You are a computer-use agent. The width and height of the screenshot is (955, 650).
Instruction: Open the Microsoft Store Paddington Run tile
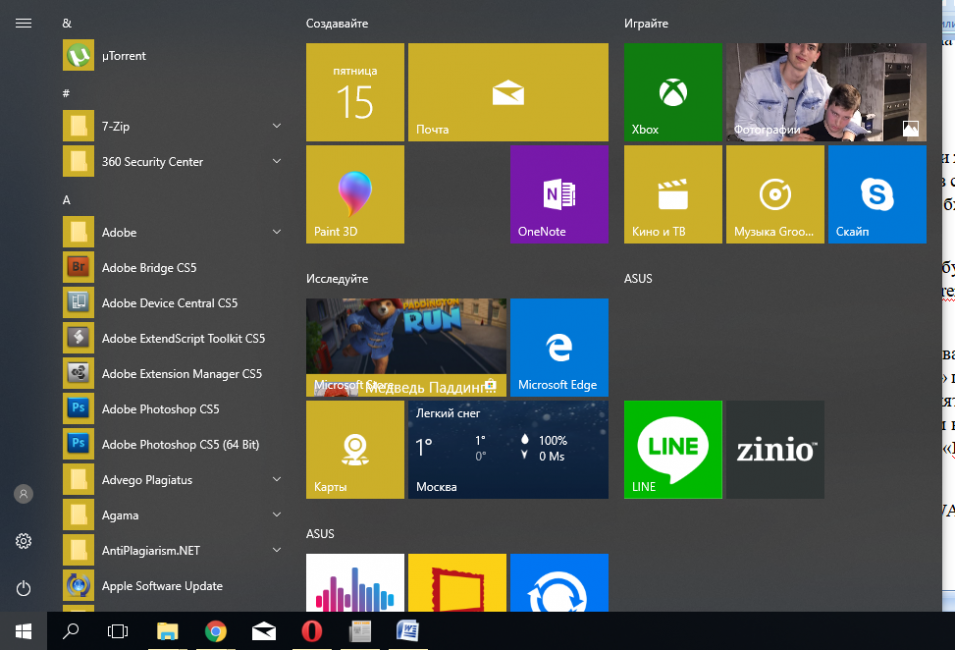(406, 347)
